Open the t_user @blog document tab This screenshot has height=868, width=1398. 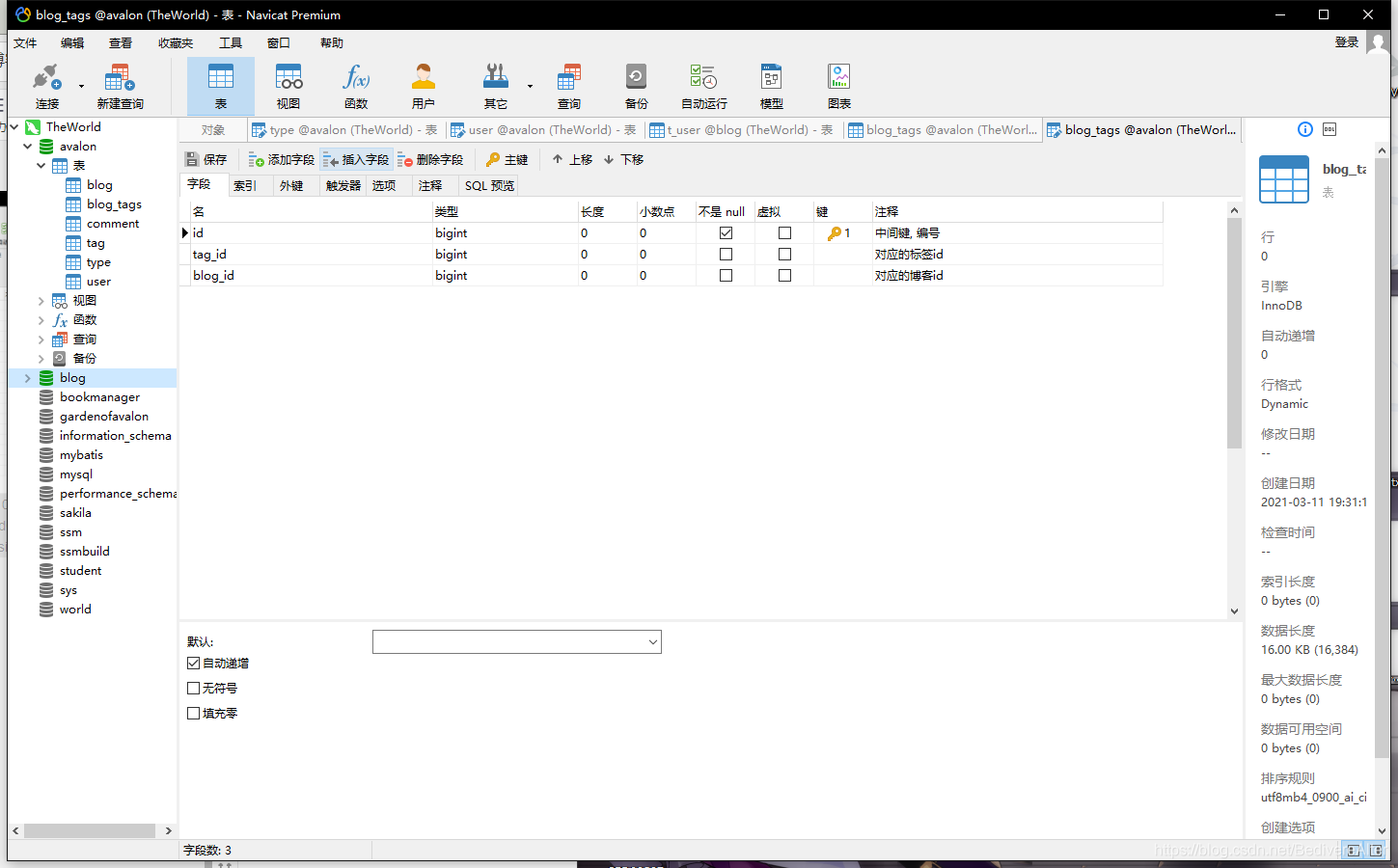[741, 130]
